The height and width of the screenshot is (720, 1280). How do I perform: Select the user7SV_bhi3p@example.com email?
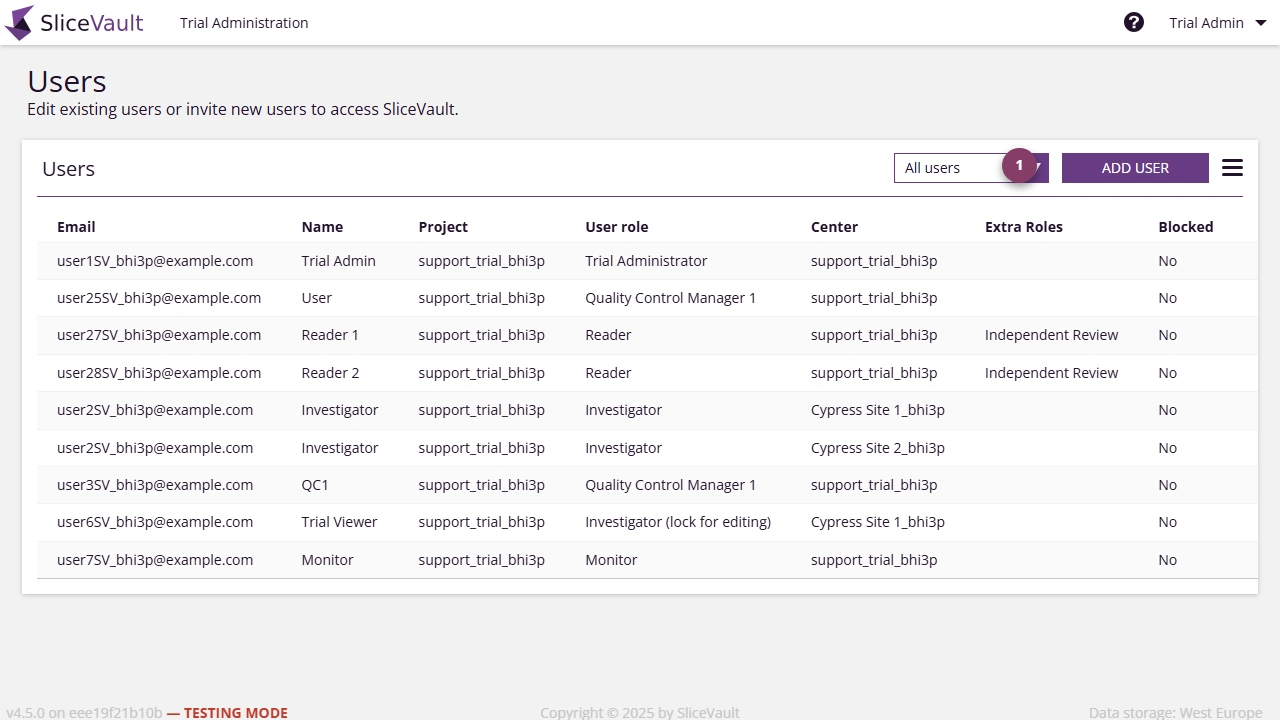(x=155, y=560)
